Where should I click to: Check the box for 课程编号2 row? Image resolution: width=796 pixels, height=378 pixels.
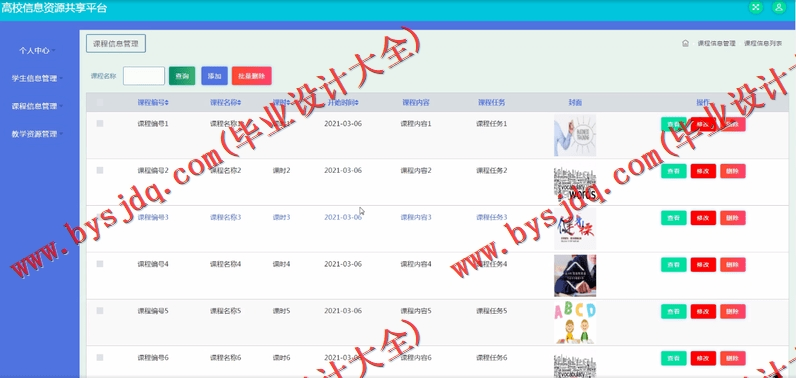coord(100,170)
